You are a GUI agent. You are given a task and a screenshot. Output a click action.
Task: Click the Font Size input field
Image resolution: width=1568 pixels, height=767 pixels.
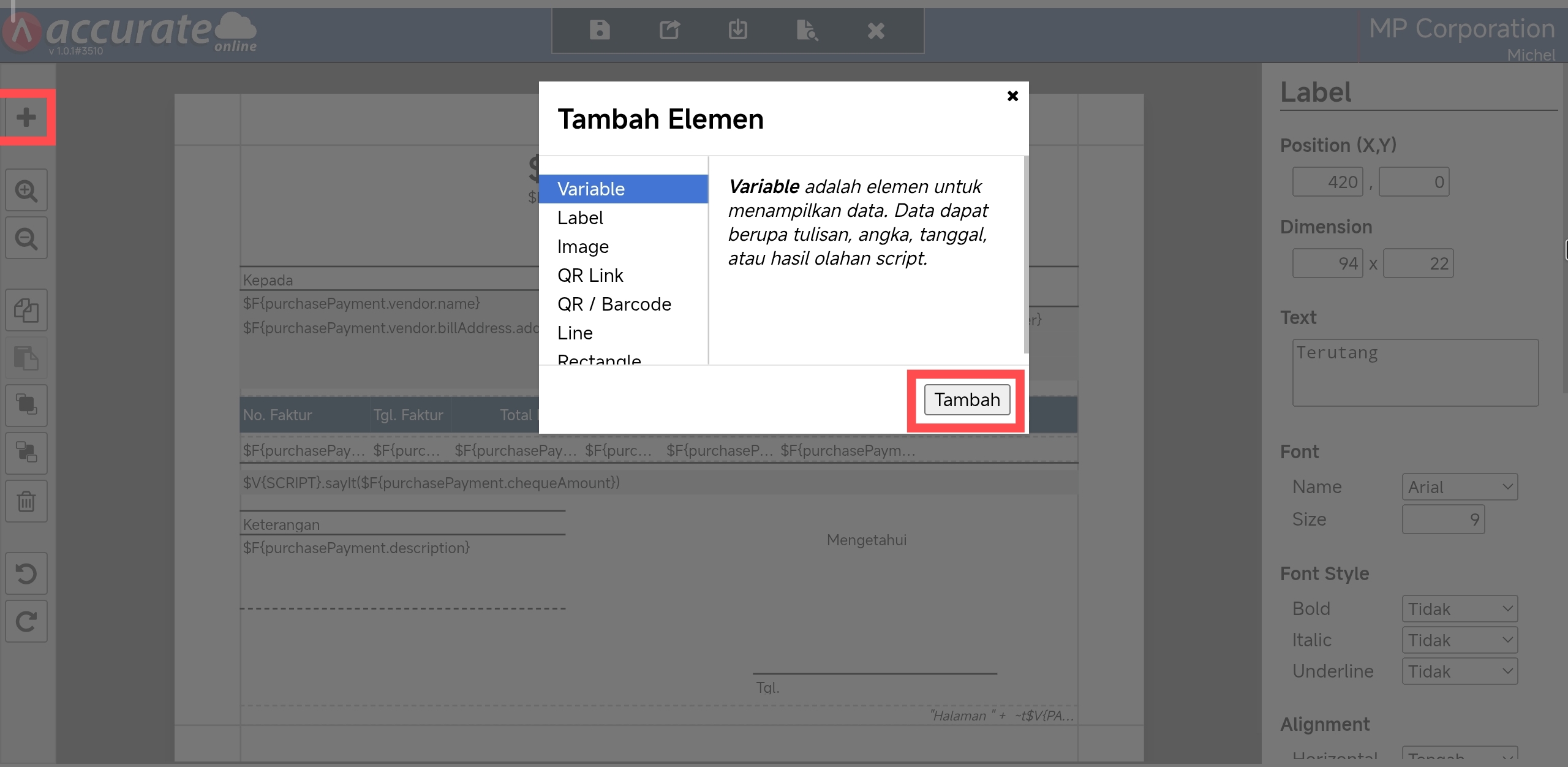[1442, 520]
